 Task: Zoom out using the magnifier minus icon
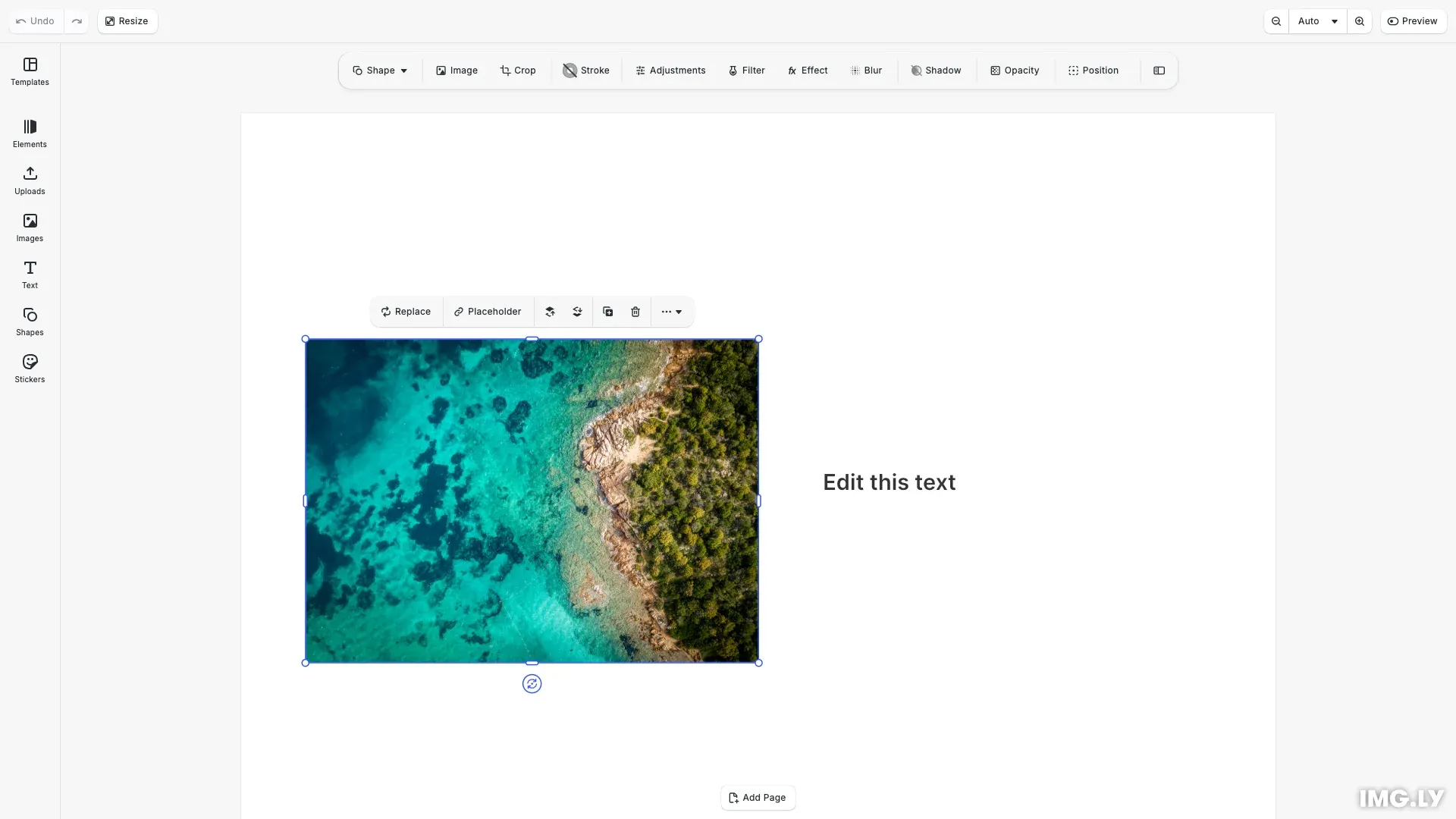(1276, 21)
